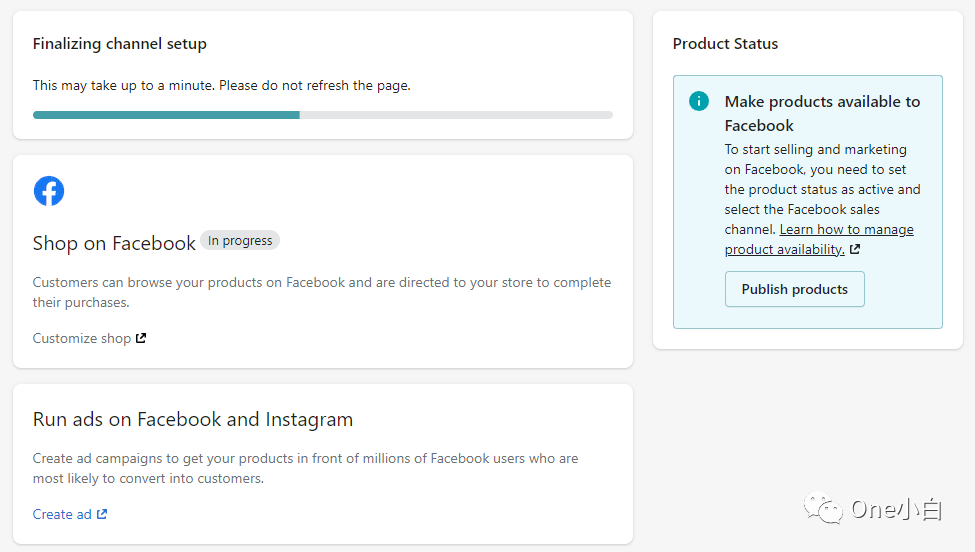Click the Finalizing channel setup heading
Viewport: 975px width, 552px height.
119,44
